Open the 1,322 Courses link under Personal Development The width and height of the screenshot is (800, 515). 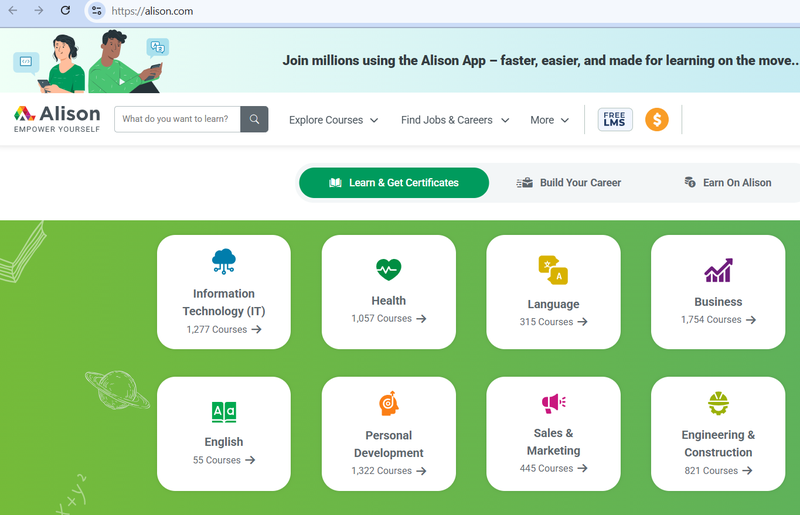coord(389,471)
